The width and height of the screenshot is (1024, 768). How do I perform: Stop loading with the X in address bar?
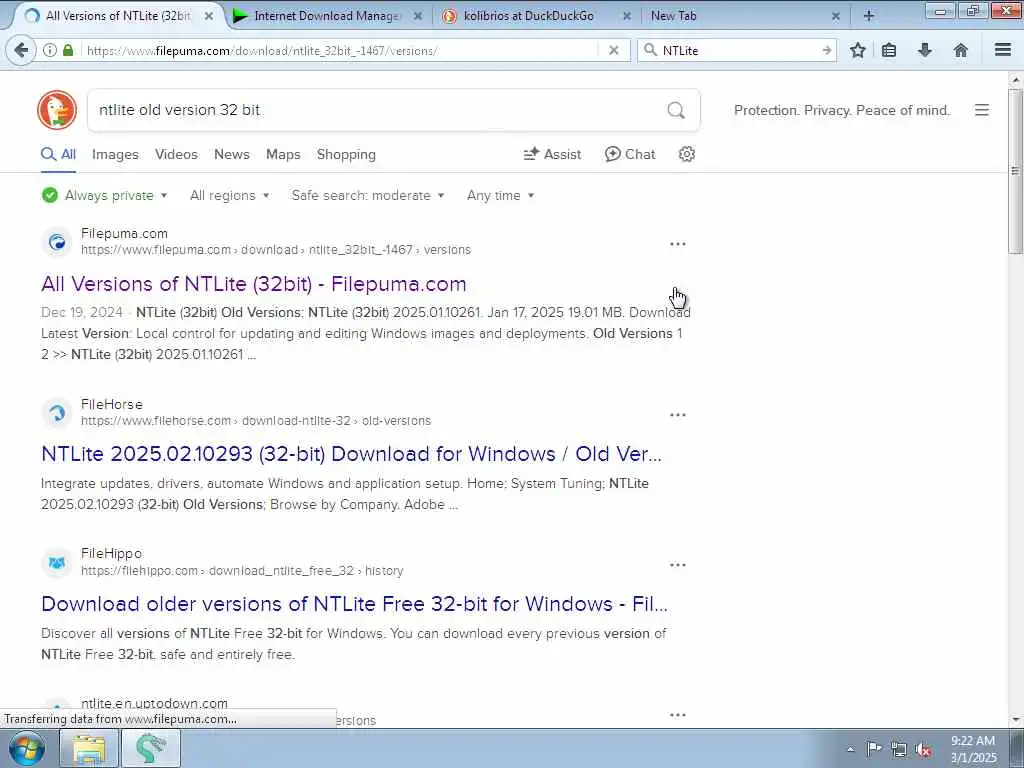click(613, 50)
